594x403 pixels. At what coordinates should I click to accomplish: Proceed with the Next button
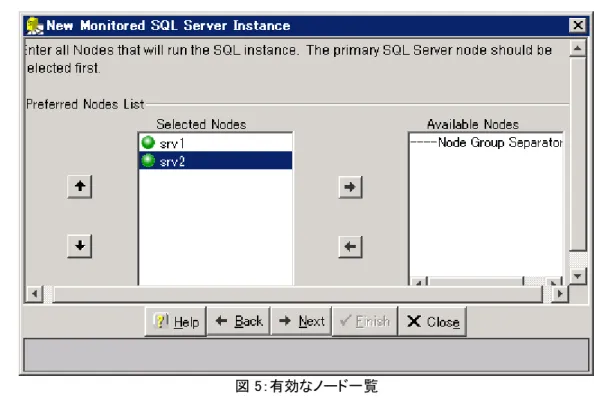[x=302, y=322]
